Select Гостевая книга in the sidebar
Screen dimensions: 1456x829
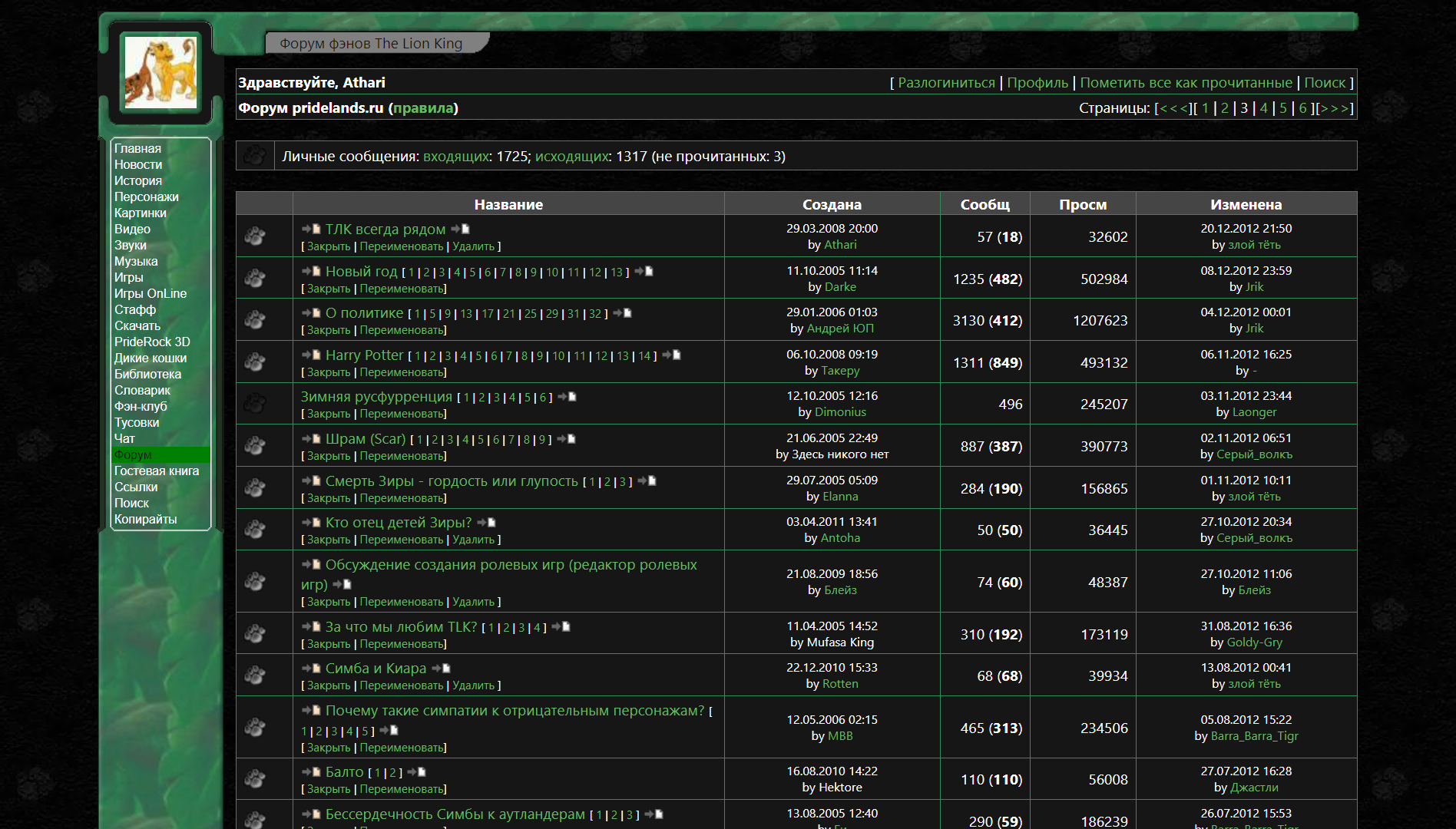click(156, 471)
